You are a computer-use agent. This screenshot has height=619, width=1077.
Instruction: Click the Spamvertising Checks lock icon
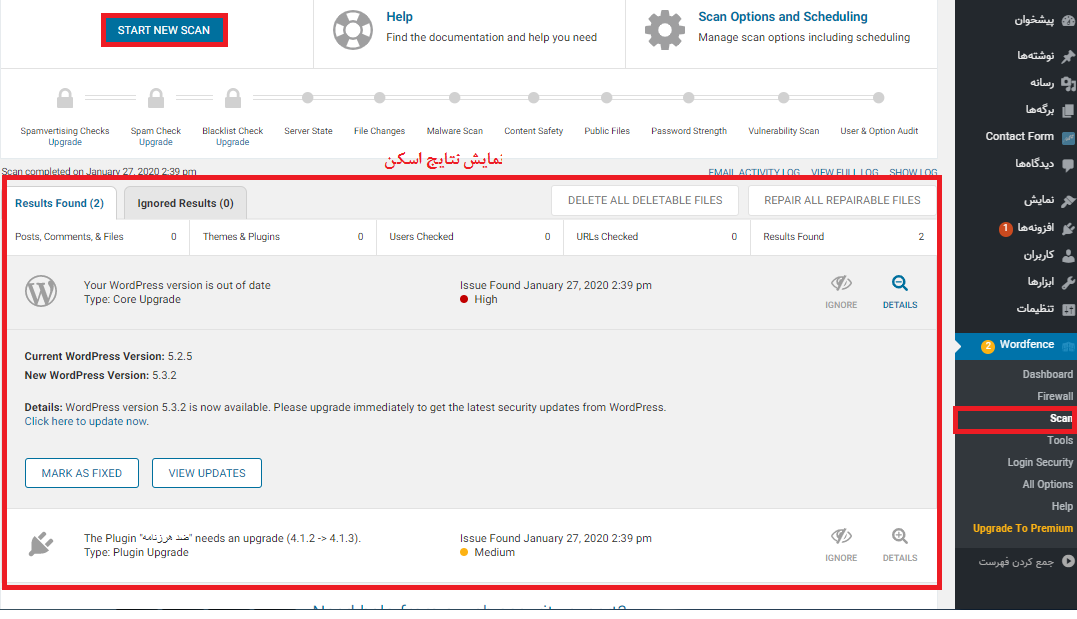pos(65,98)
